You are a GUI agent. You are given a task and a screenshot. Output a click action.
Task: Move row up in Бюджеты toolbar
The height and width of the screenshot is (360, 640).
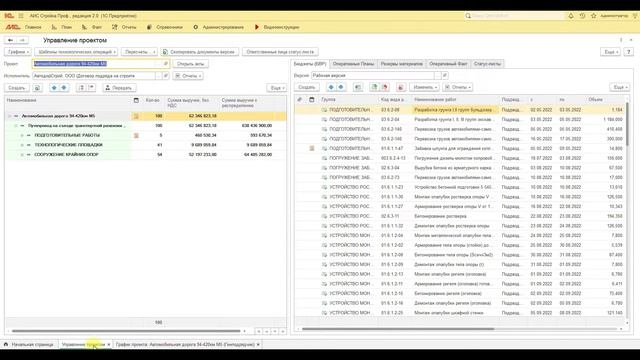tap(331, 87)
